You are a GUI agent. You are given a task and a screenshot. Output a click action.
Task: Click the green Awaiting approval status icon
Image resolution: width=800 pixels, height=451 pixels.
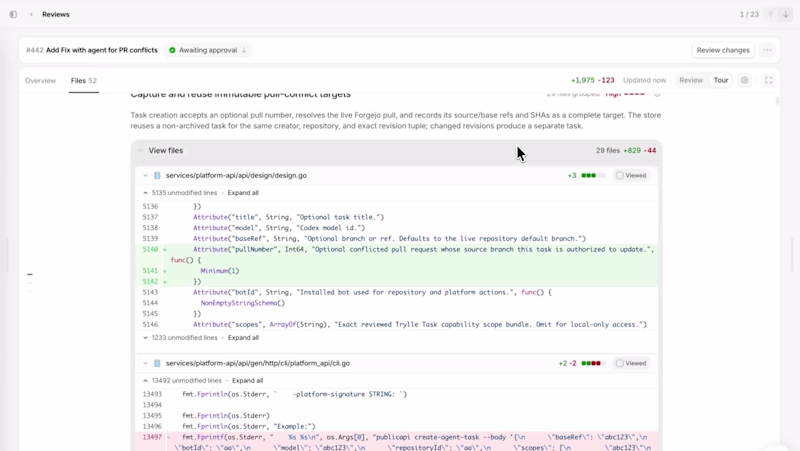[x=172, y=50]
